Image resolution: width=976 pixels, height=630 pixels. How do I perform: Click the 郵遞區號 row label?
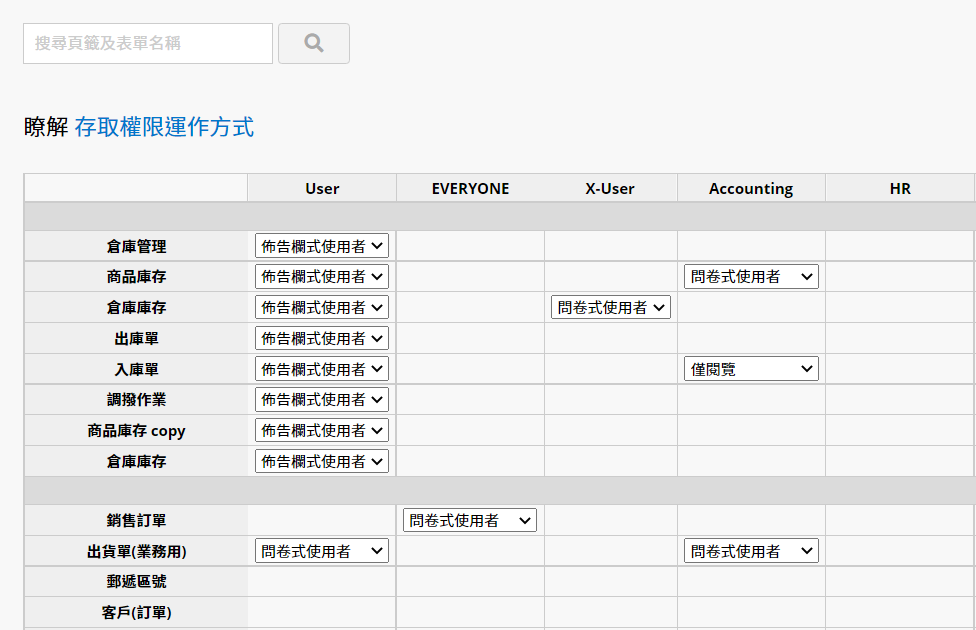pyautogui.click(x=136, y=581)
